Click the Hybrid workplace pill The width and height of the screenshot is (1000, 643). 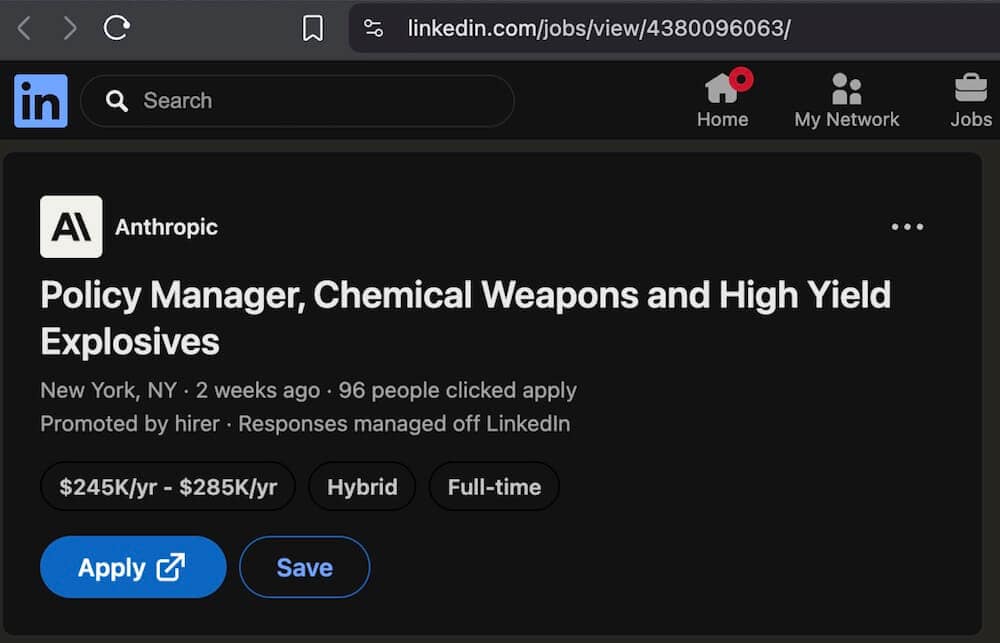[362, 487]
